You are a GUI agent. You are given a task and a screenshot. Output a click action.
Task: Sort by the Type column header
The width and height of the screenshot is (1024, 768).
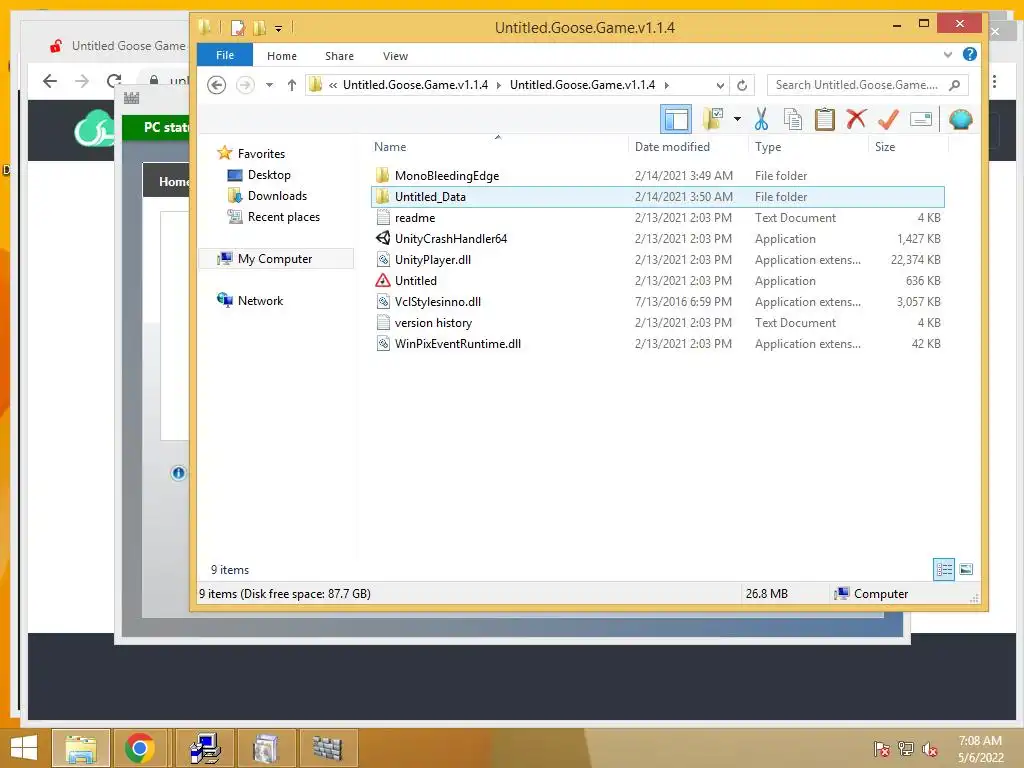(x=768, y=147)
